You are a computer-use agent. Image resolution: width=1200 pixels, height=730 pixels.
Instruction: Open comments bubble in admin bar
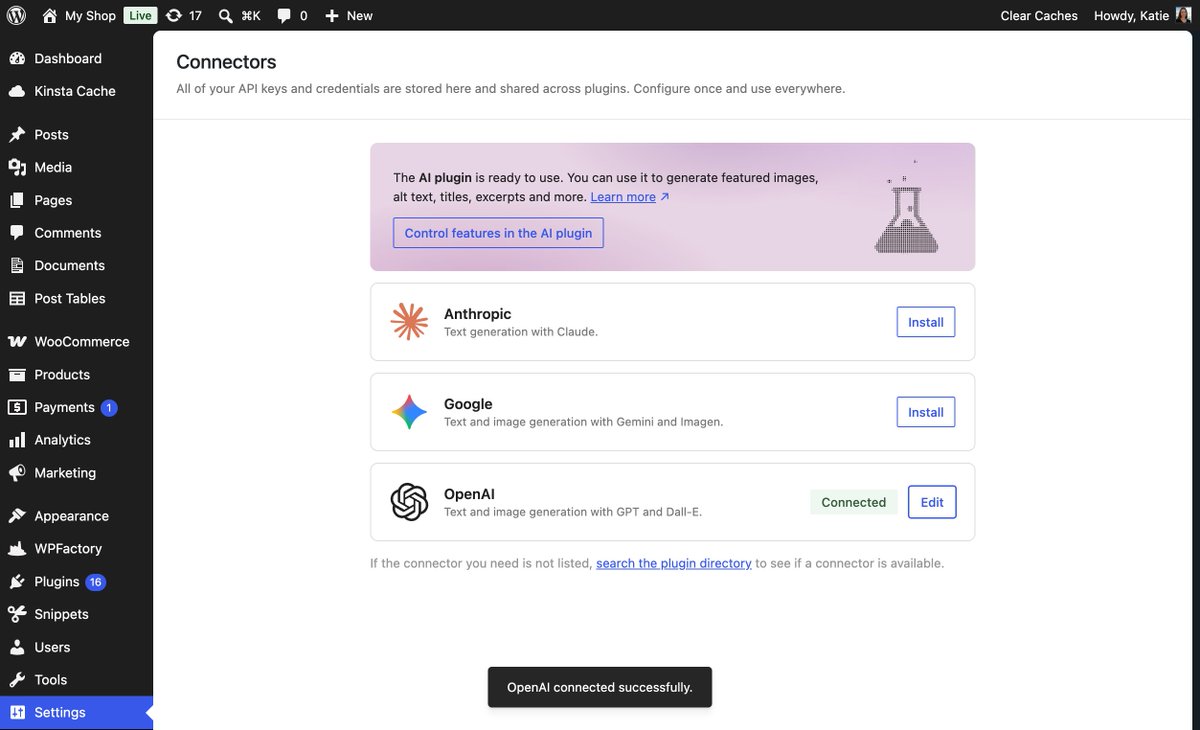pos(285,15)
